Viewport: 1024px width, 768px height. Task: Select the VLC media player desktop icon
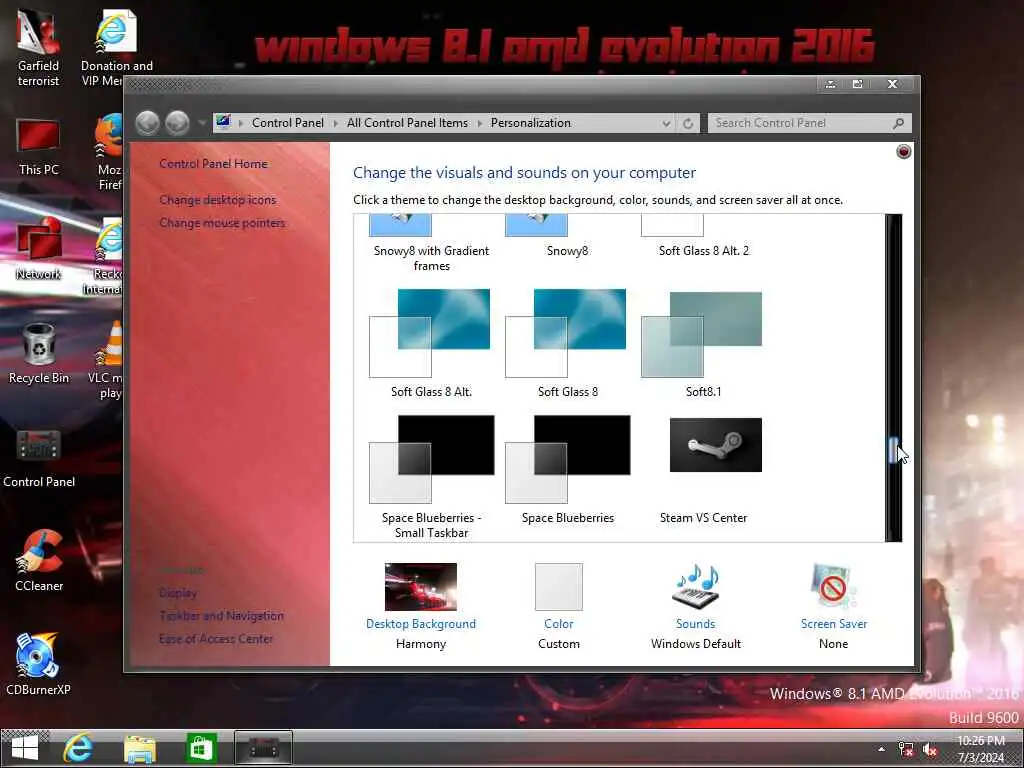tap(108, 360)
